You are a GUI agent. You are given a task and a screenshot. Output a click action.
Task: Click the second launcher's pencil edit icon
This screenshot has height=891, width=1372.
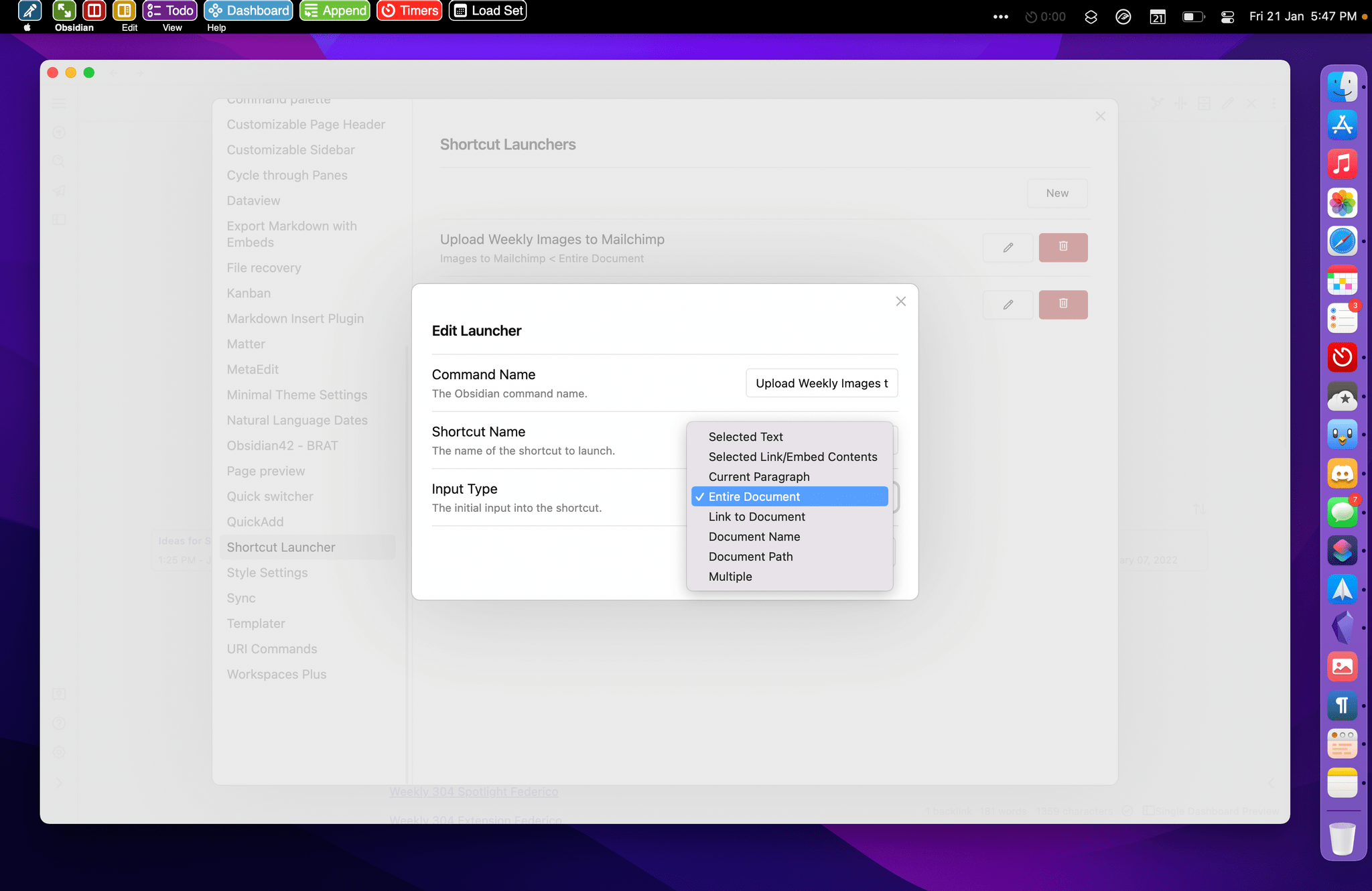[1008, 305]
